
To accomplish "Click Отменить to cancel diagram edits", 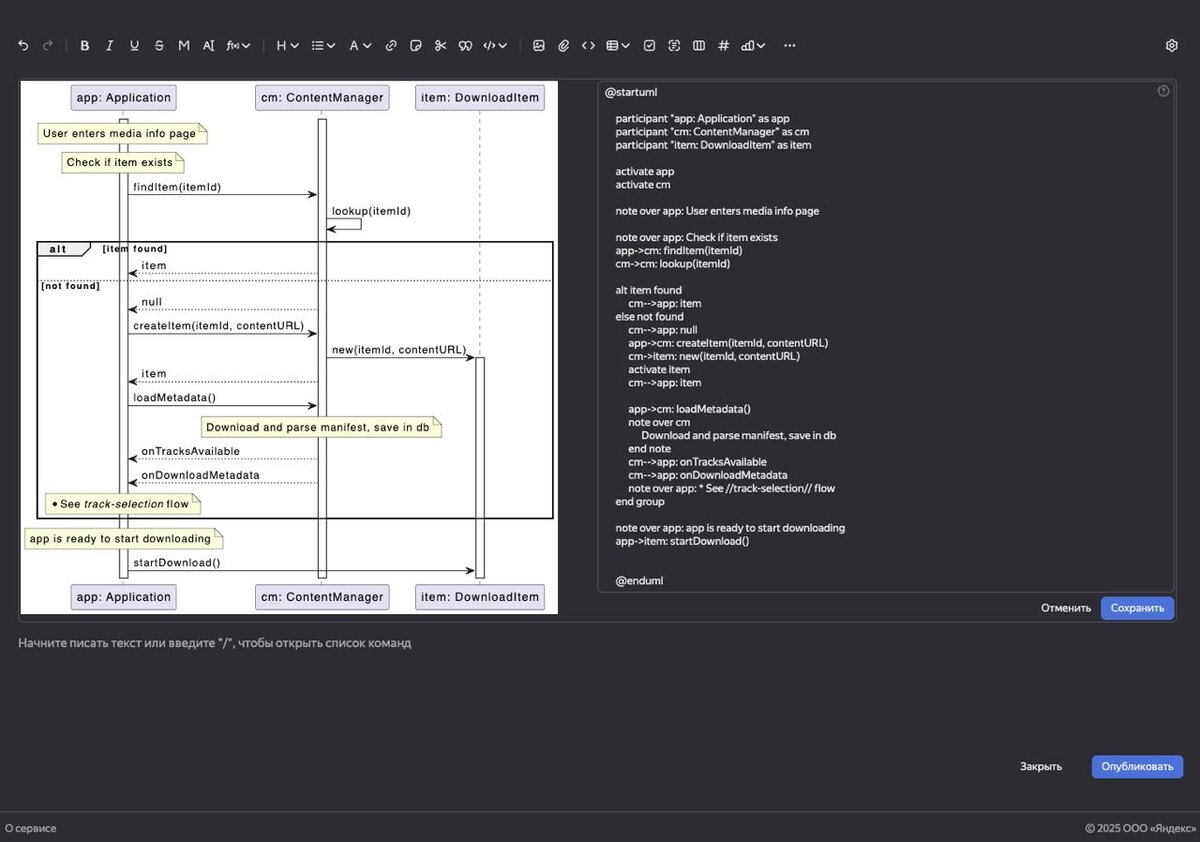I will click(1066, 608).
